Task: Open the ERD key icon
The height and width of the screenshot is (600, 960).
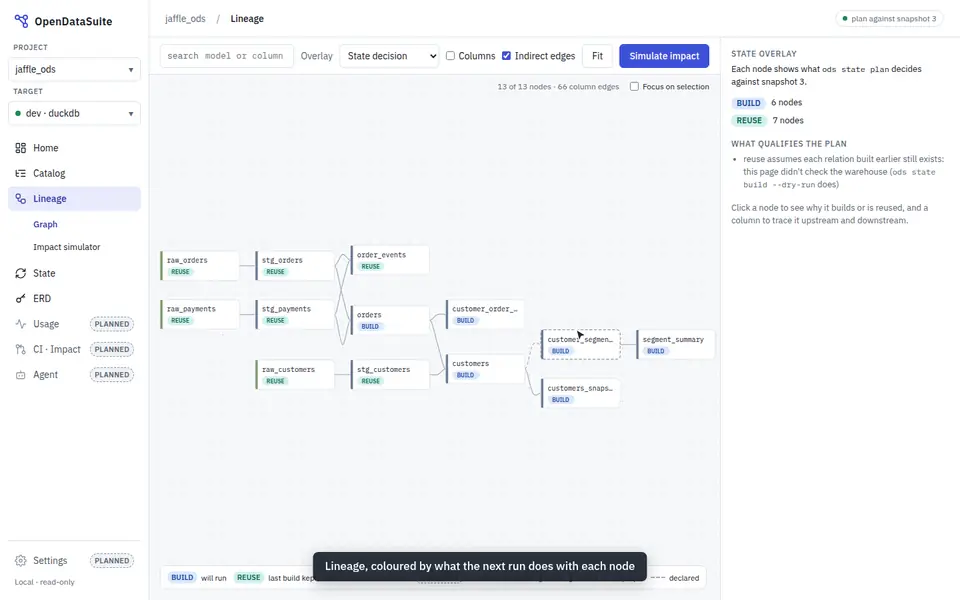Action: pyautogui.click(x=21, y=298)
